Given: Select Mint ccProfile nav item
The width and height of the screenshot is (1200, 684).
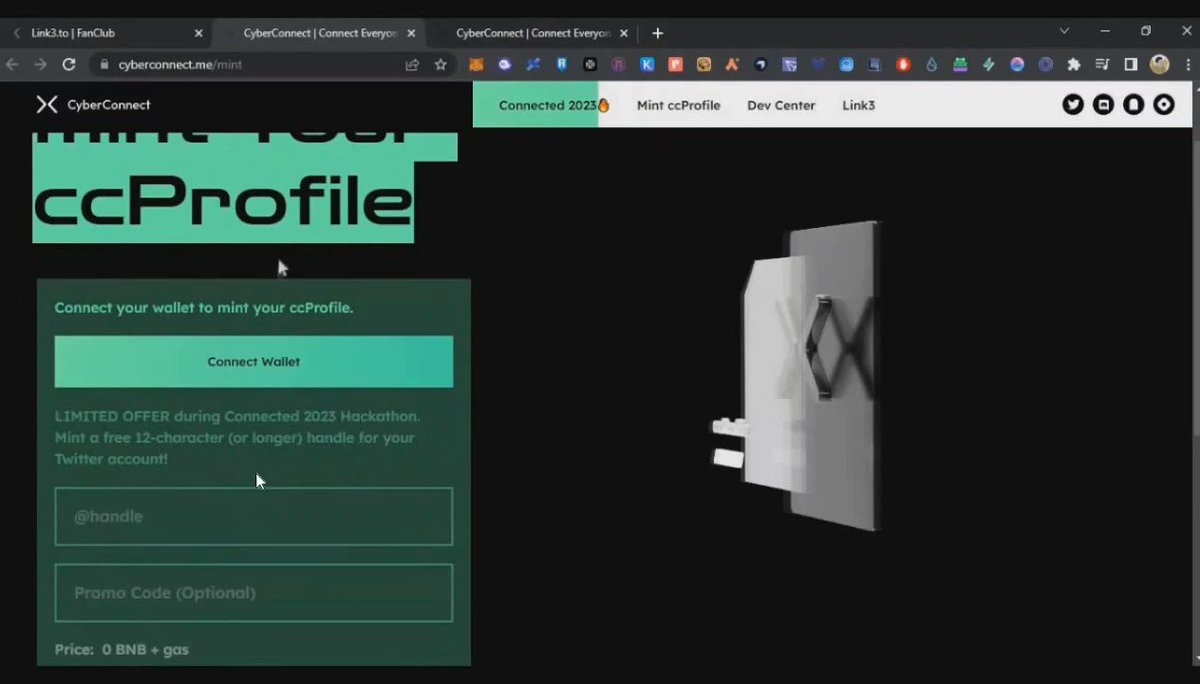Looking at the screenshot, I should pos(678,105).
